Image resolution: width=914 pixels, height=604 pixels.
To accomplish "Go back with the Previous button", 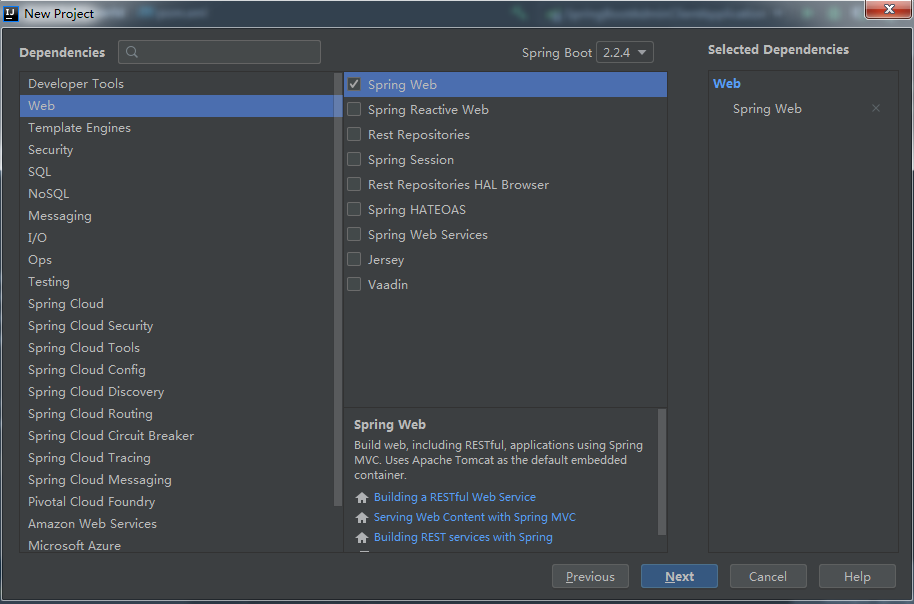I will click(x=590, y=577).
